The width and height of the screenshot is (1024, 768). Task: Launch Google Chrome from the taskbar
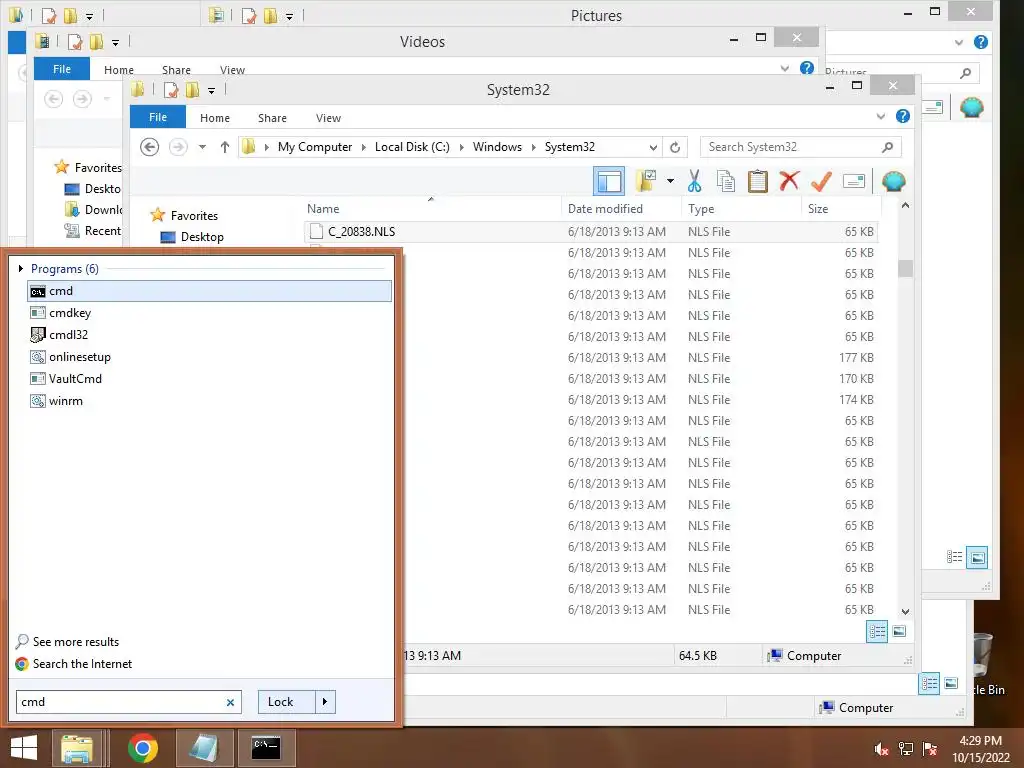click(x=142, y=748)
